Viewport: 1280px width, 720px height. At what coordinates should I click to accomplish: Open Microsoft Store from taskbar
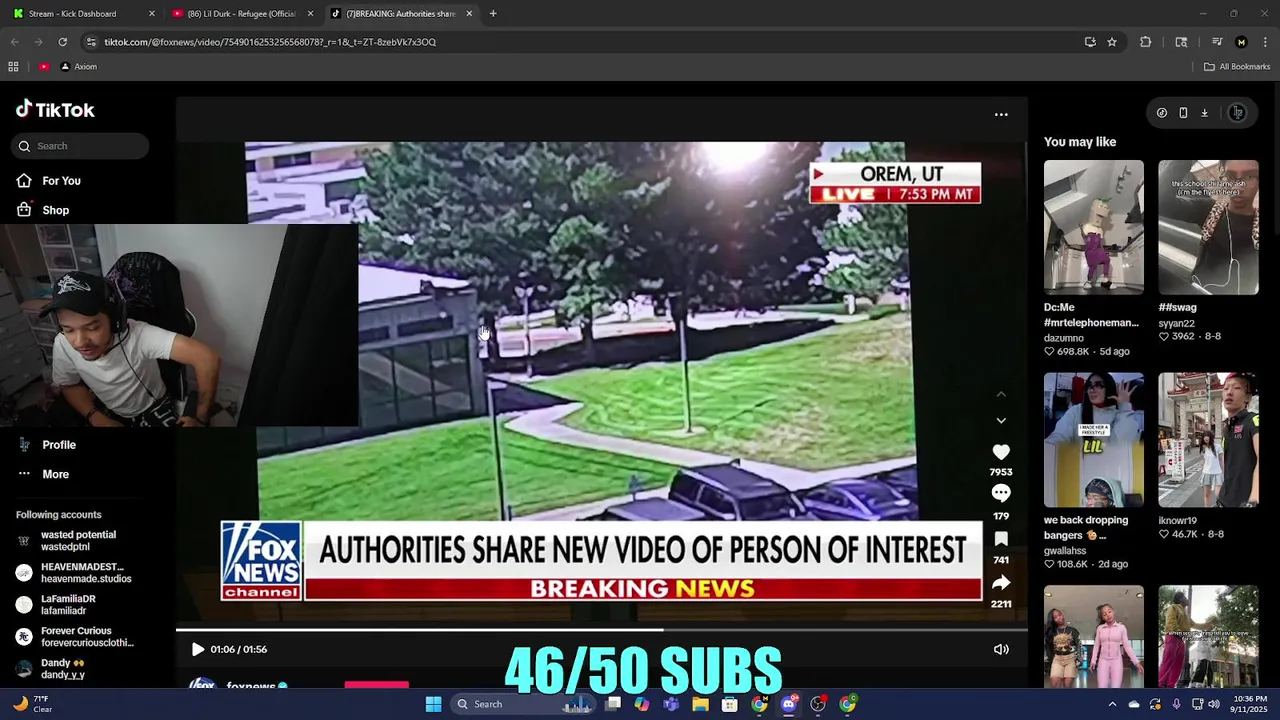click(x=730, y=704)
